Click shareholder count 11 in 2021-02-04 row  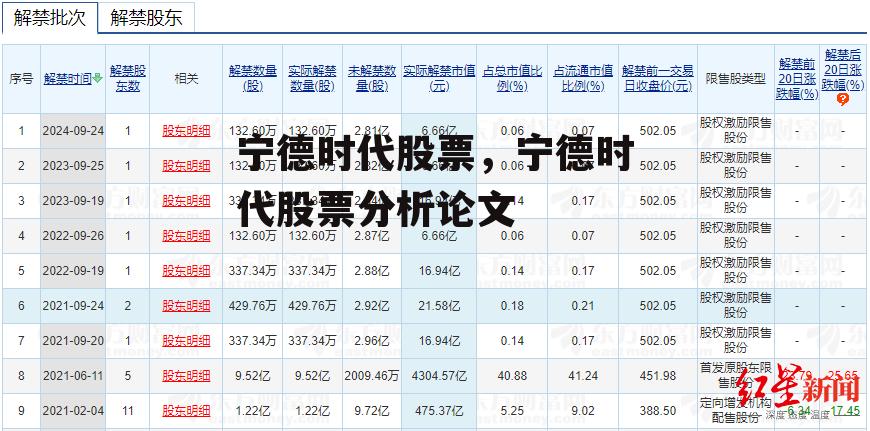point(128,411)
